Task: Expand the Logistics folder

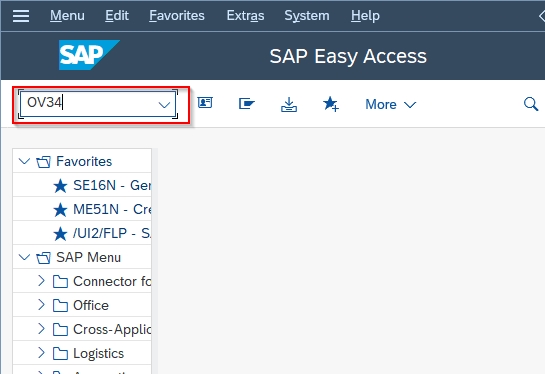Action: 41,353
